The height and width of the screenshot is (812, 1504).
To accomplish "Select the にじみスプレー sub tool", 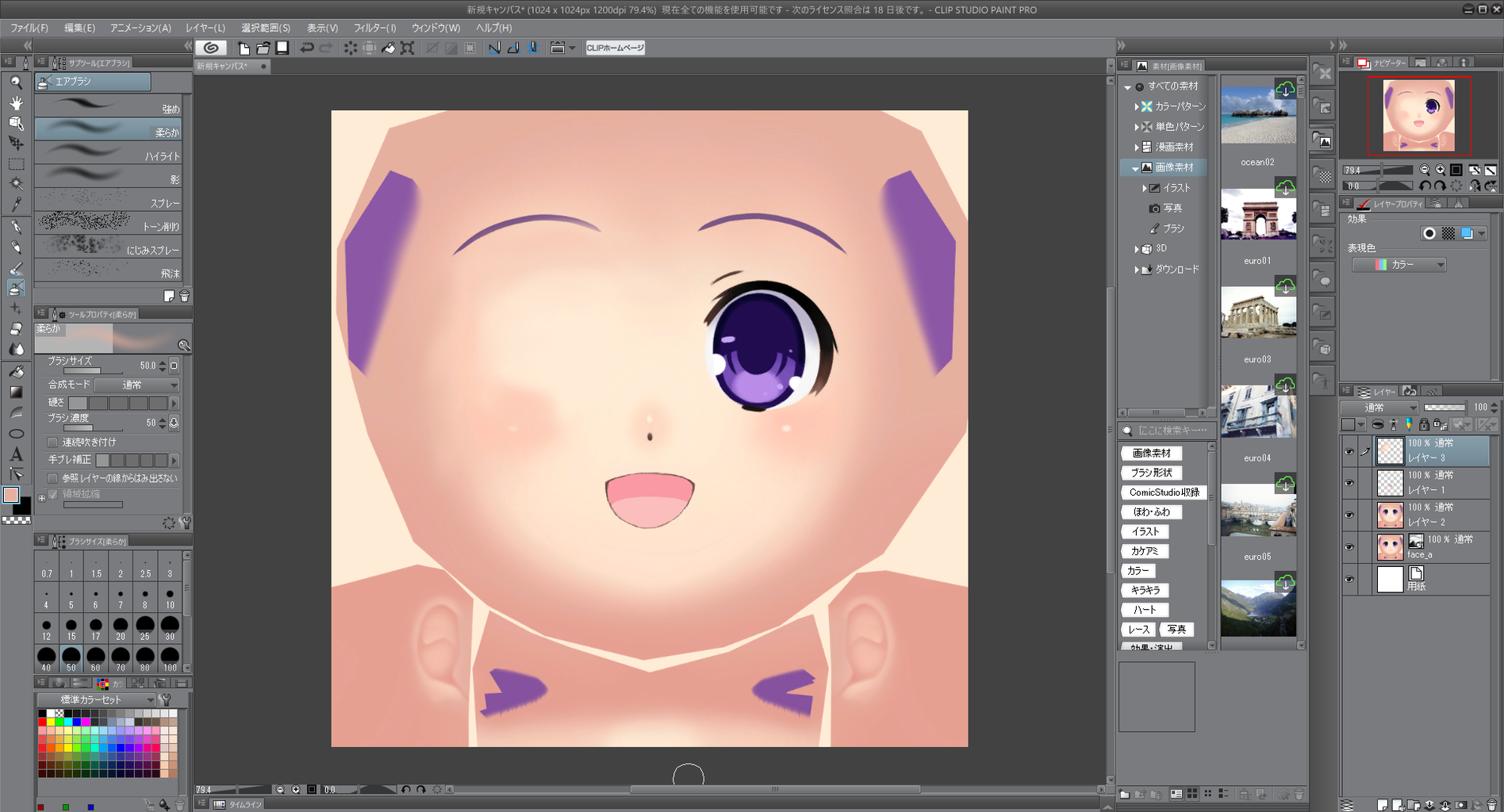I will [108, 246].
